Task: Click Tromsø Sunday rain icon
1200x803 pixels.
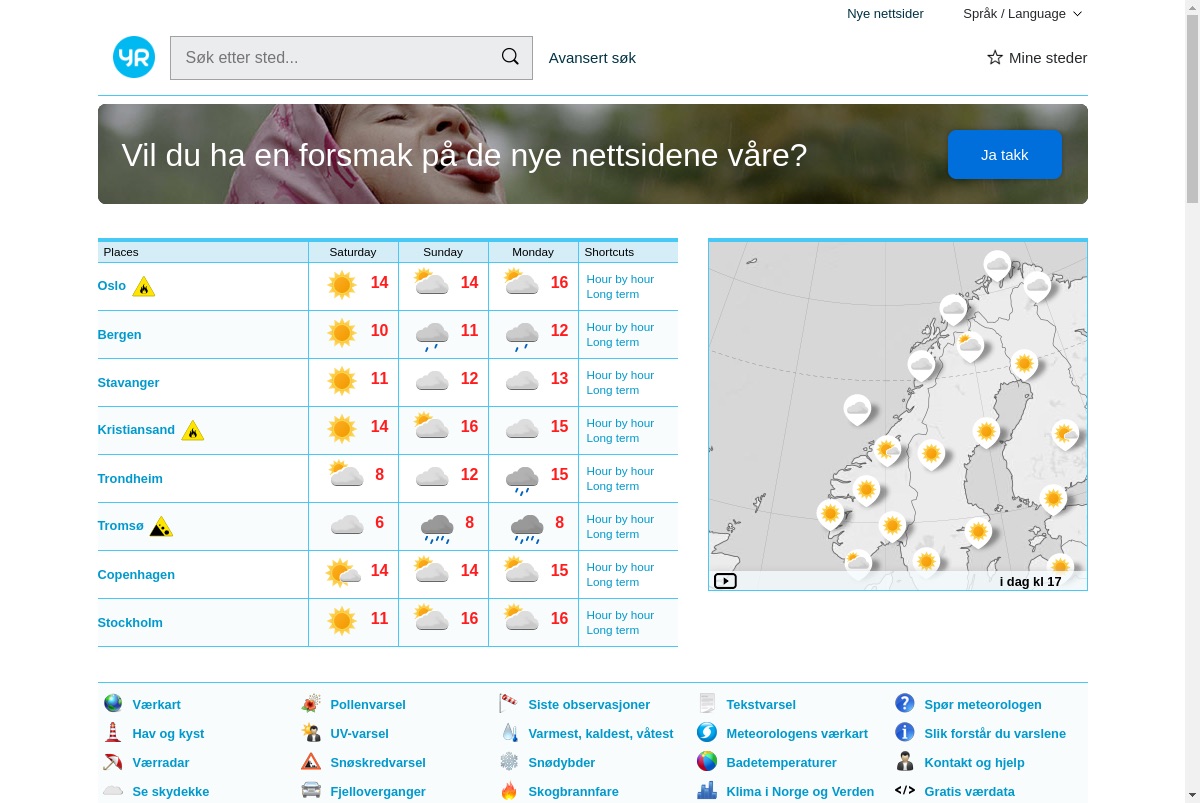Action: (437, 528)
